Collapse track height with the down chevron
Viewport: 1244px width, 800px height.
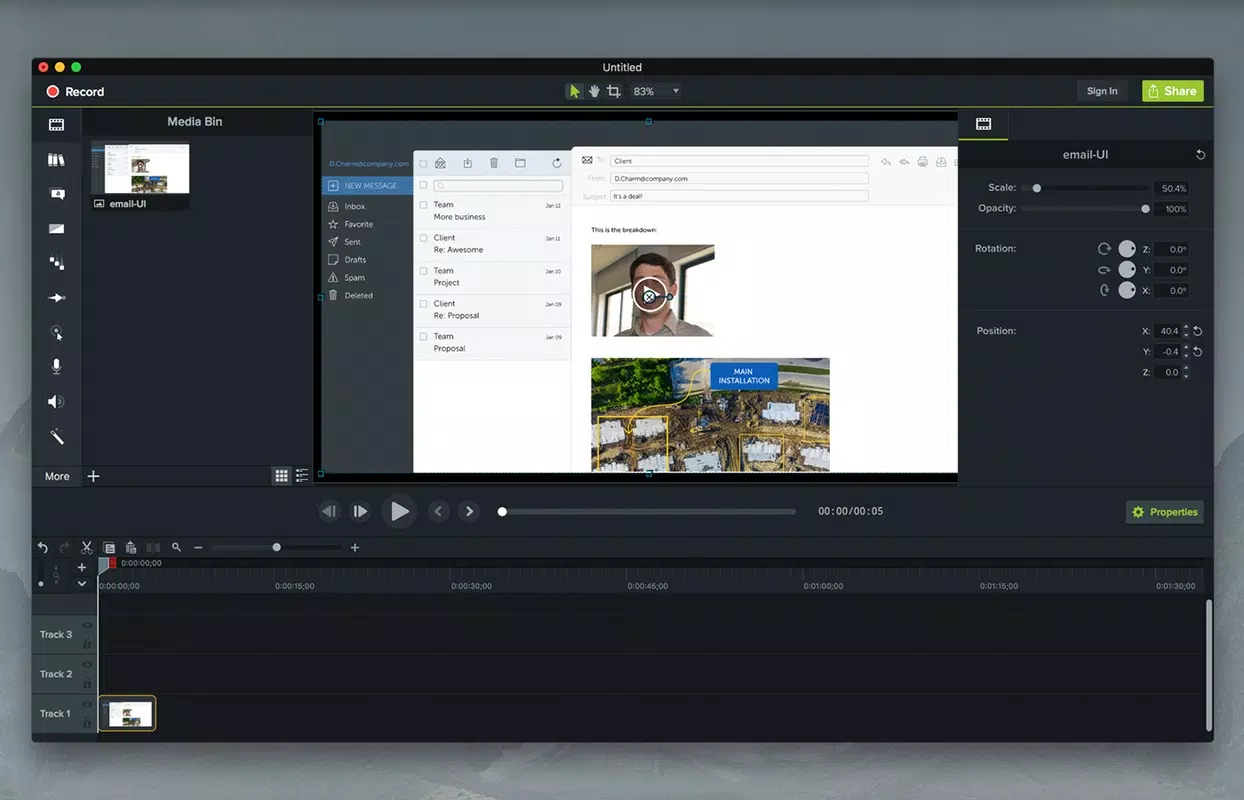(x=82, y=585)
